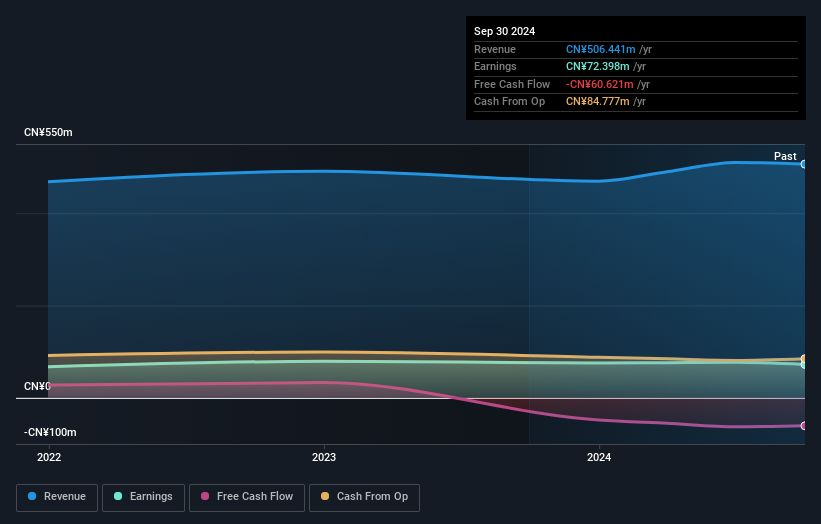Click the Free Cash Flow label in tooltip
821x524 pixels.
pos(512,84)
